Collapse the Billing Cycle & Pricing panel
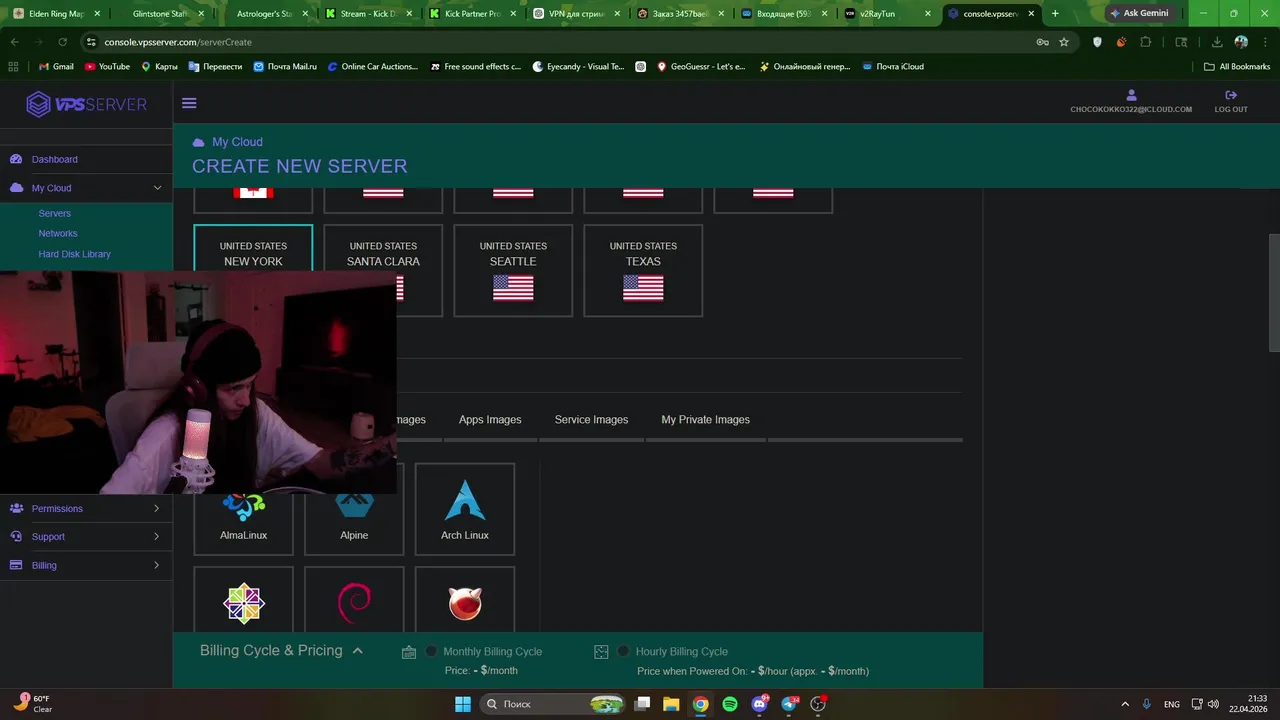The image size is (1280, 720). tap(357, 651)
